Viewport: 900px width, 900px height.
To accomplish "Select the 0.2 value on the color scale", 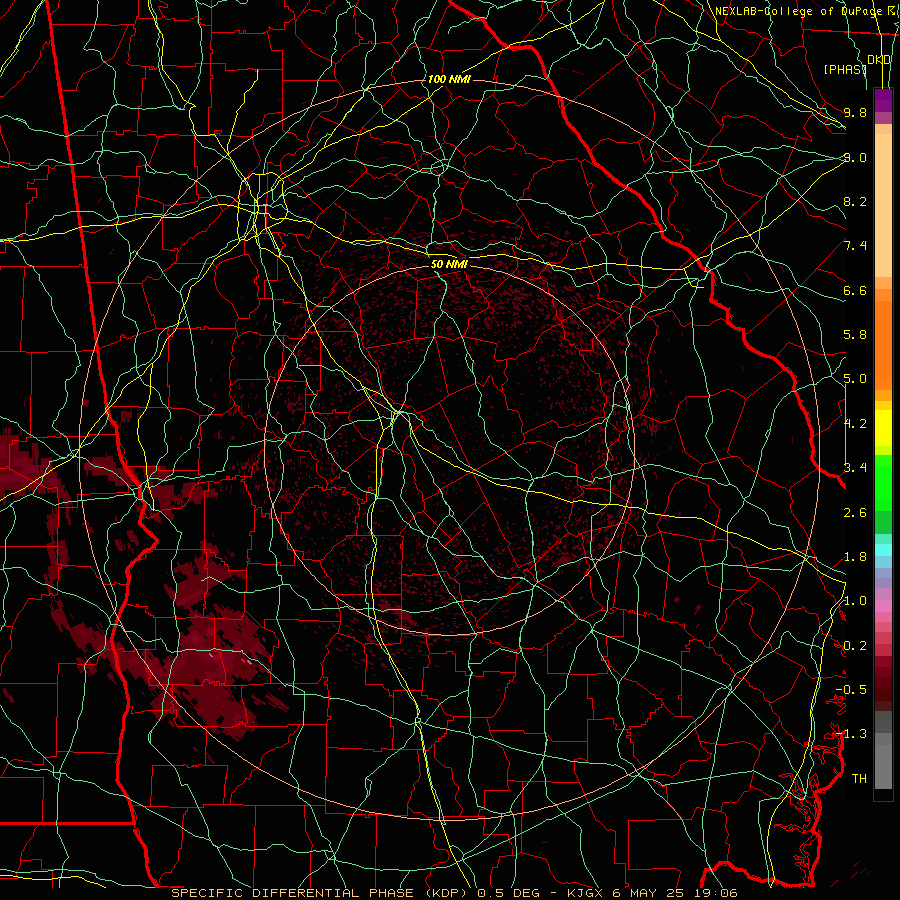I will tap(855, 646).
